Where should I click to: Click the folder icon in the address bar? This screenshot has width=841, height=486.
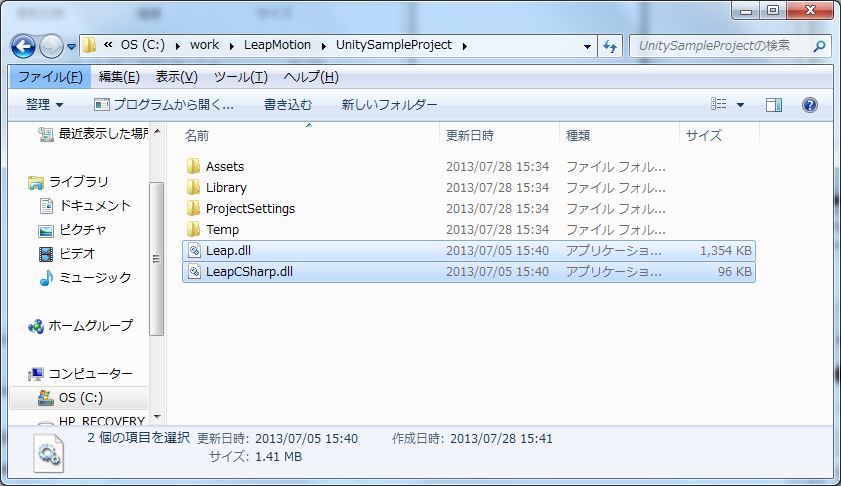click(90, 45)
